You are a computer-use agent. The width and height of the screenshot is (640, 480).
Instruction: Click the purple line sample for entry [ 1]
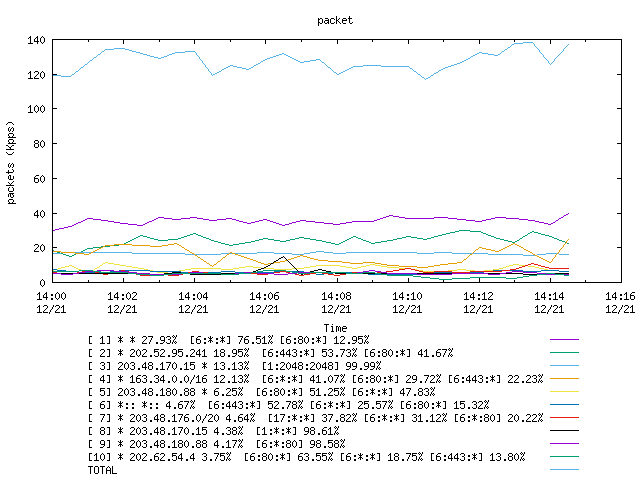(564, 340)
